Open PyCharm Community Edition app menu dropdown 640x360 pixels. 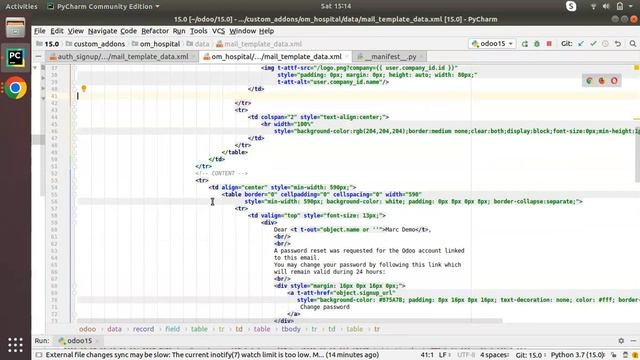pos(104,6)
